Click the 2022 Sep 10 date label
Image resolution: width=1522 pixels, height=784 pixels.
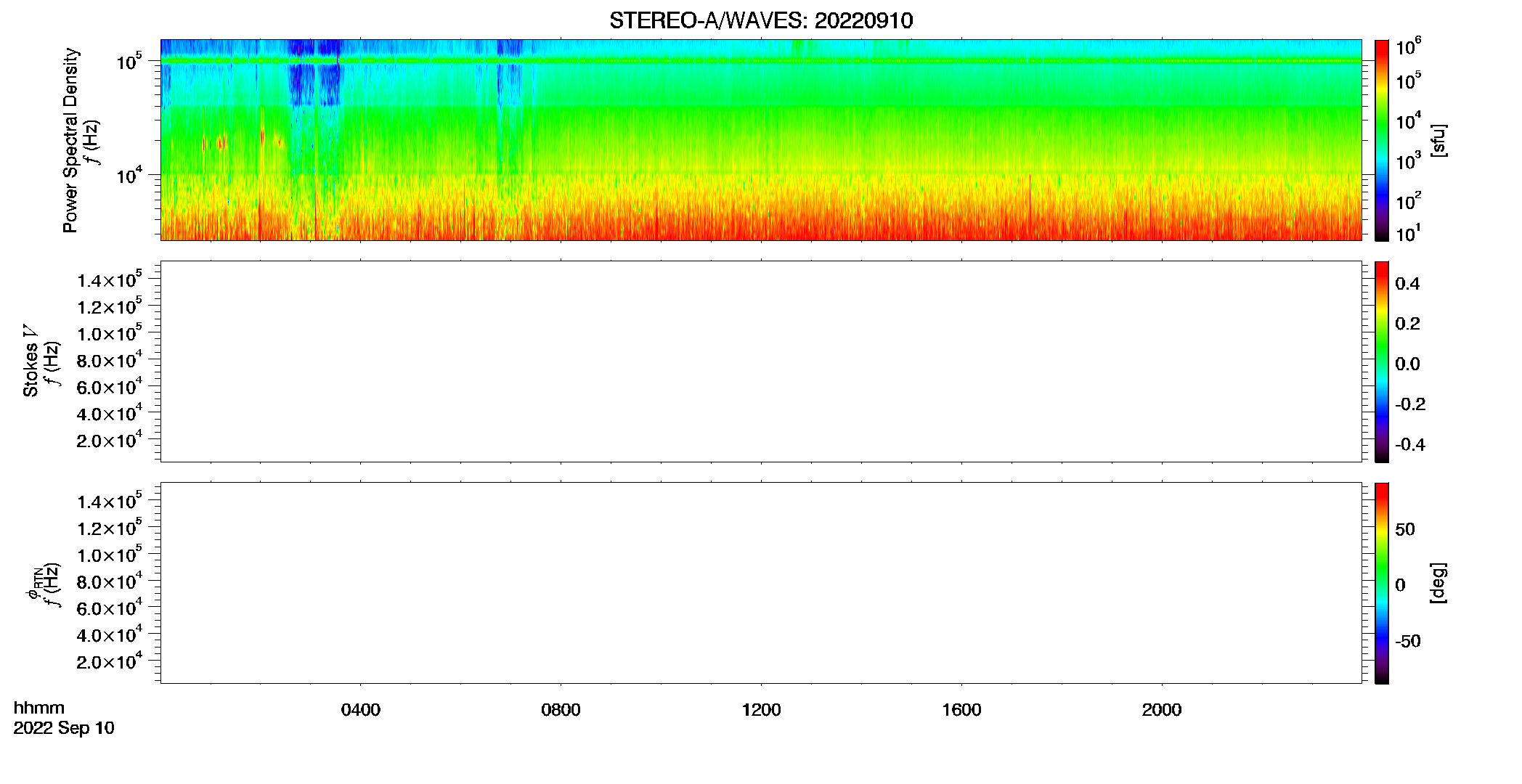pyautogui.click(x=64, y=728)
